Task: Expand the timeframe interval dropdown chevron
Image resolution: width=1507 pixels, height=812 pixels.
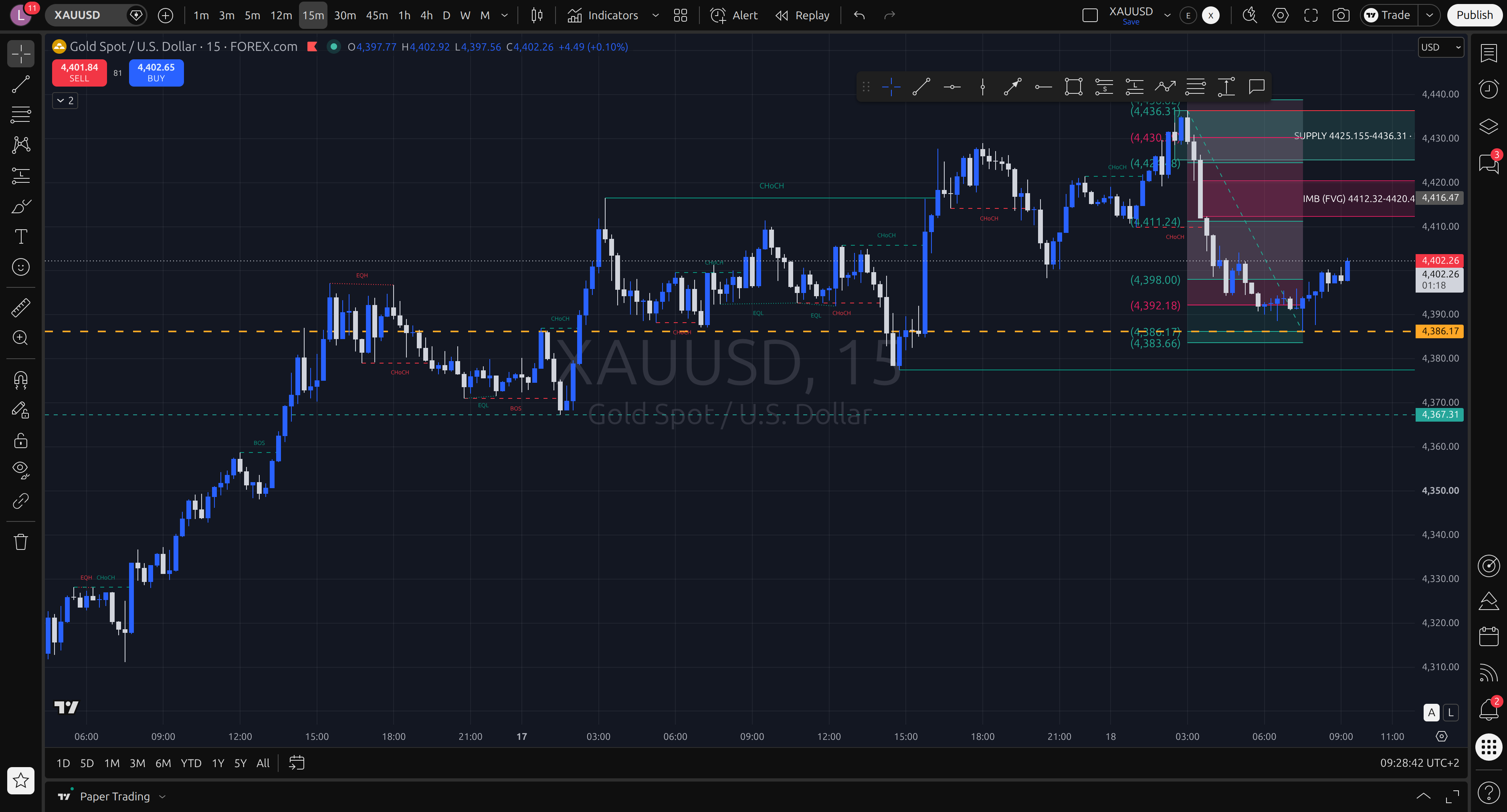Action: coord(504,15)
